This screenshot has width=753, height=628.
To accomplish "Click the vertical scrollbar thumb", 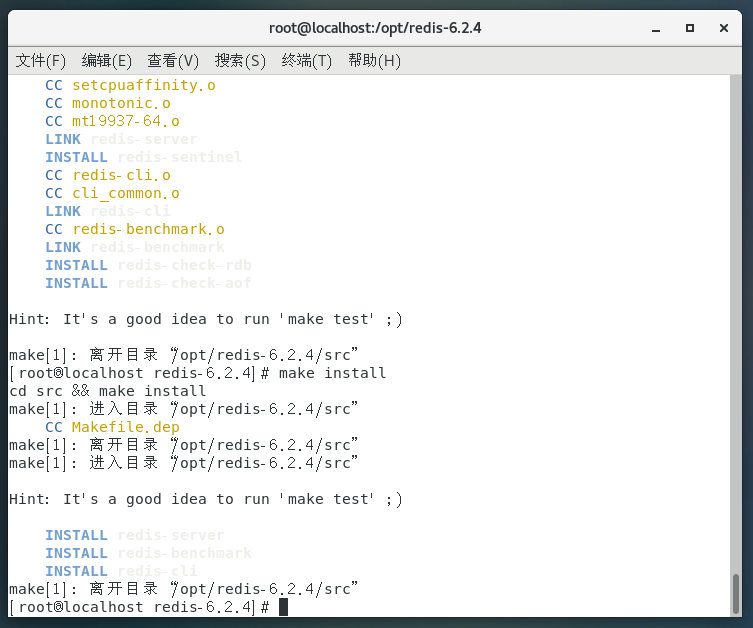I will [x=736, y=593].
